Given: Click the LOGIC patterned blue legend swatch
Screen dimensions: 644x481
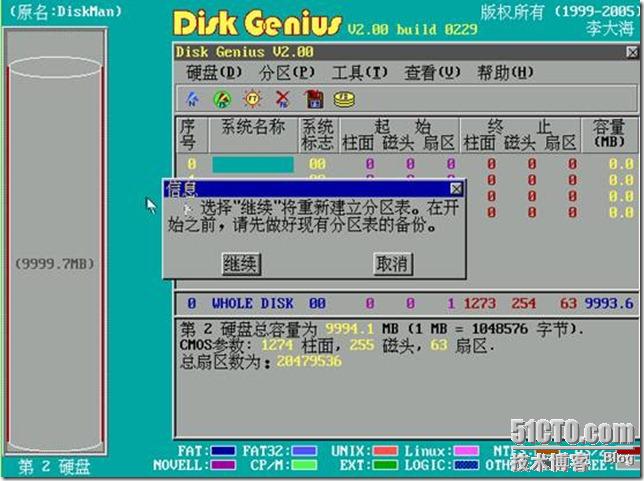Looking at the screenshot, I should (x=466, y=465).
